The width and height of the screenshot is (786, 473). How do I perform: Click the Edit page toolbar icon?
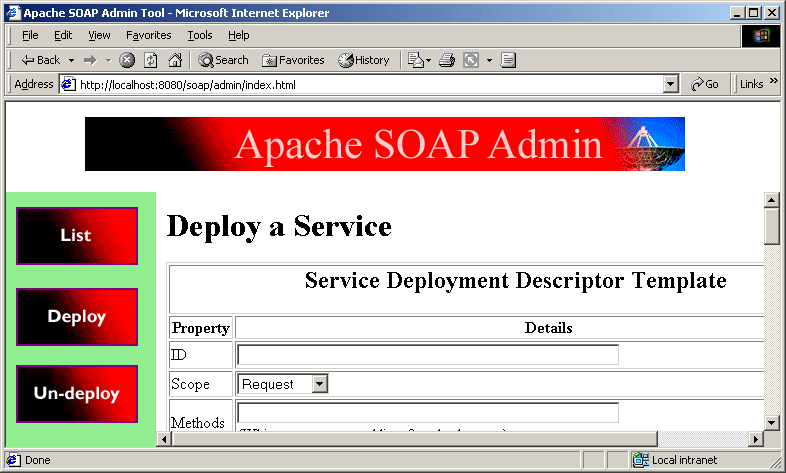[x=471, y=60]
